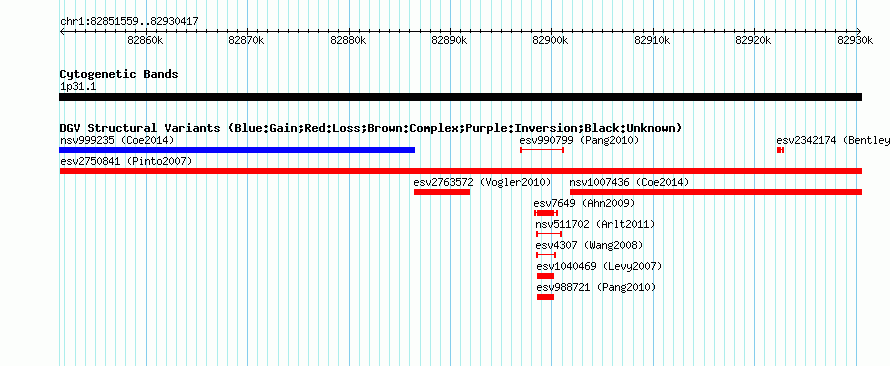
Task: Open the esv4307 (Wang2008) label
Action: point(590,245)
